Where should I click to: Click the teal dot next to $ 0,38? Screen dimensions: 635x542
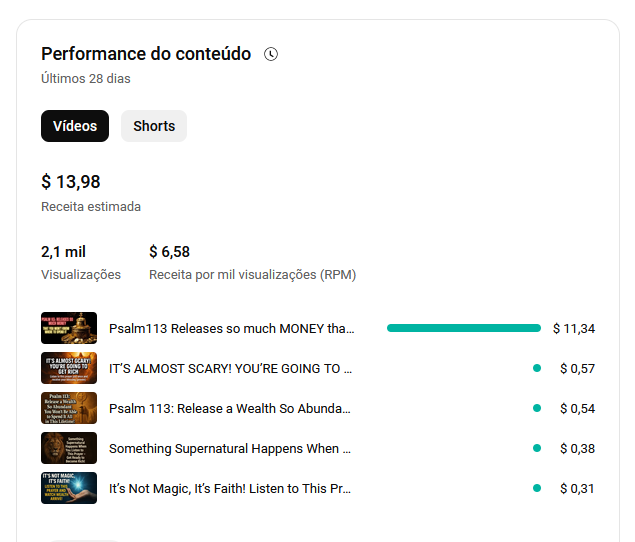537,448
